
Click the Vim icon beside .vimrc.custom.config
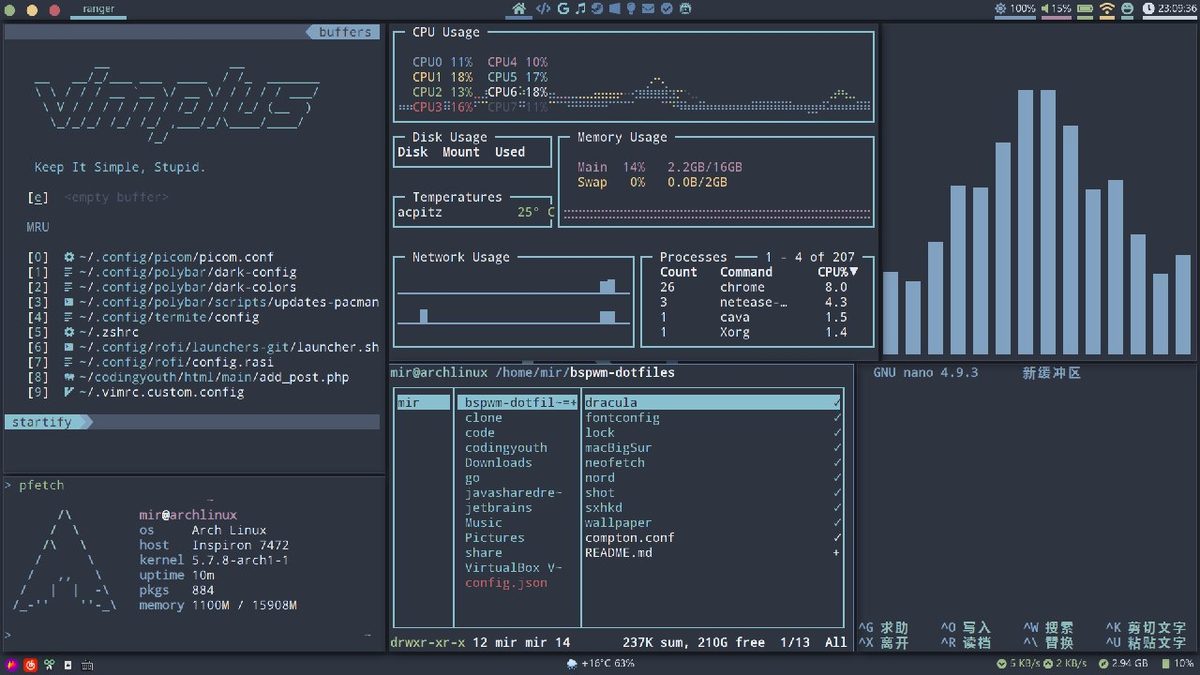[68, 392]
